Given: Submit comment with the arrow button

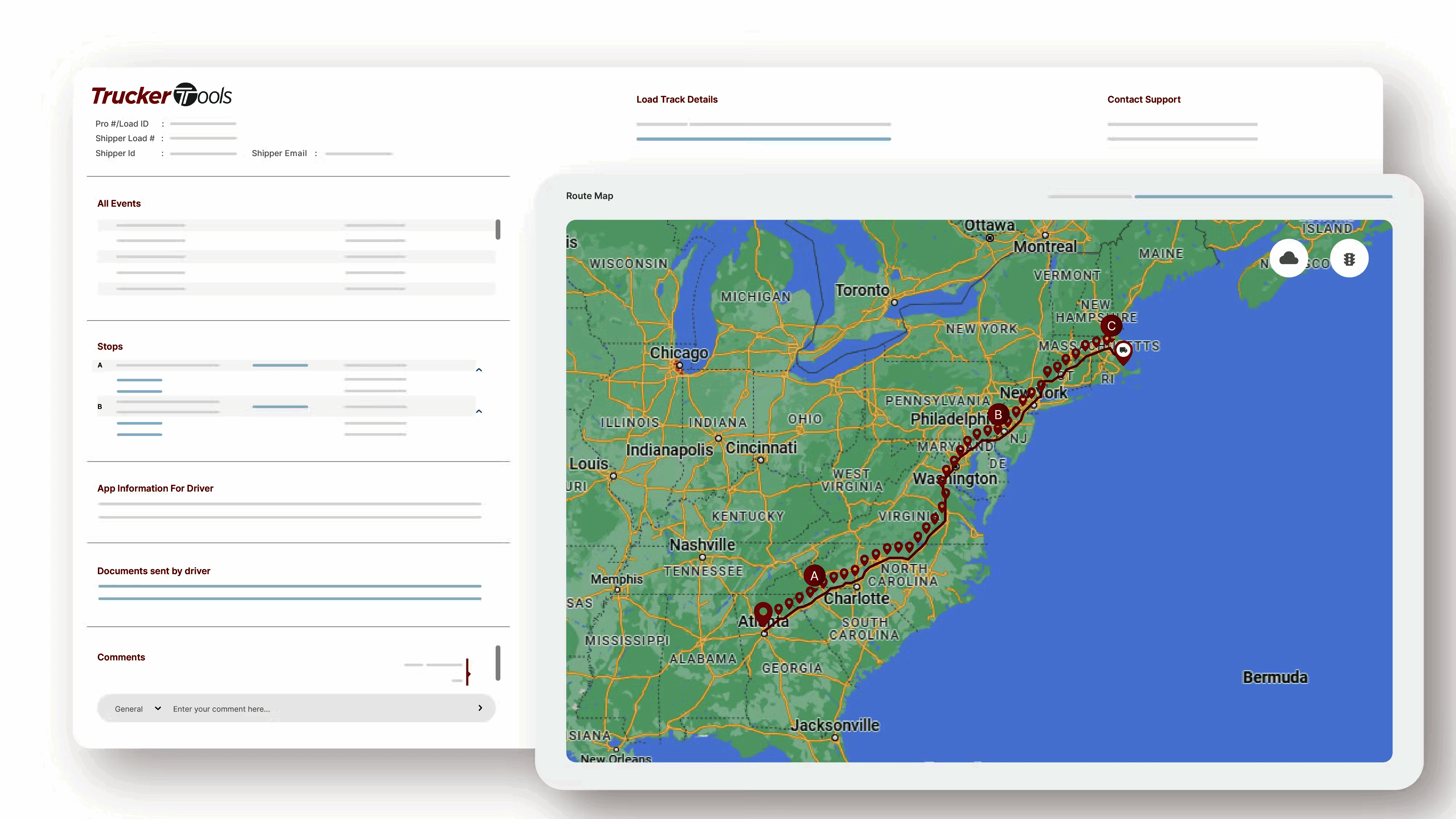Looking at the screenshot, I should (480, 708).
